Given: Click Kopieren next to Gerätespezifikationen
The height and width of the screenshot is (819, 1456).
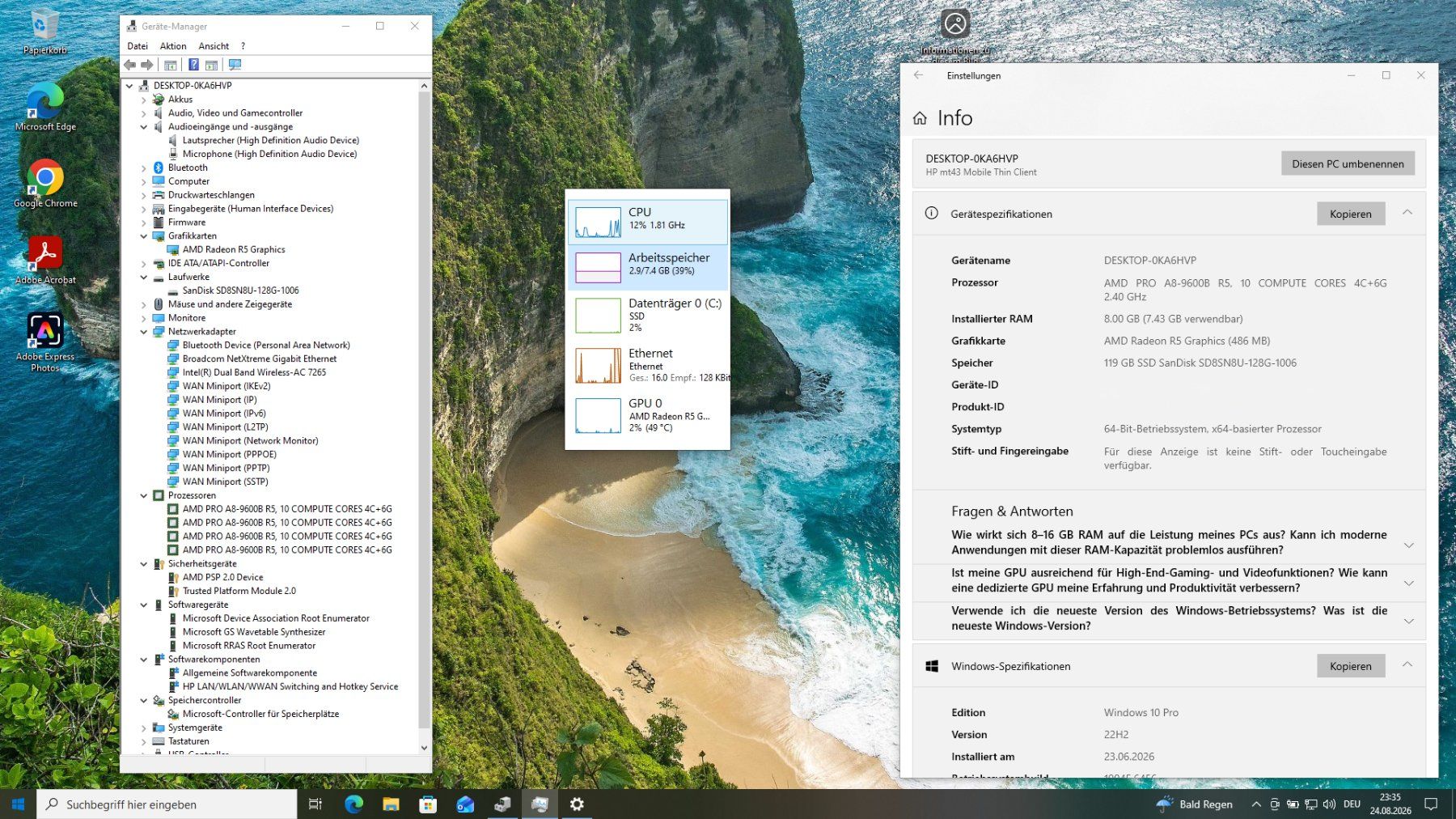Looking at the screenshot, I should coord(1351,214).
